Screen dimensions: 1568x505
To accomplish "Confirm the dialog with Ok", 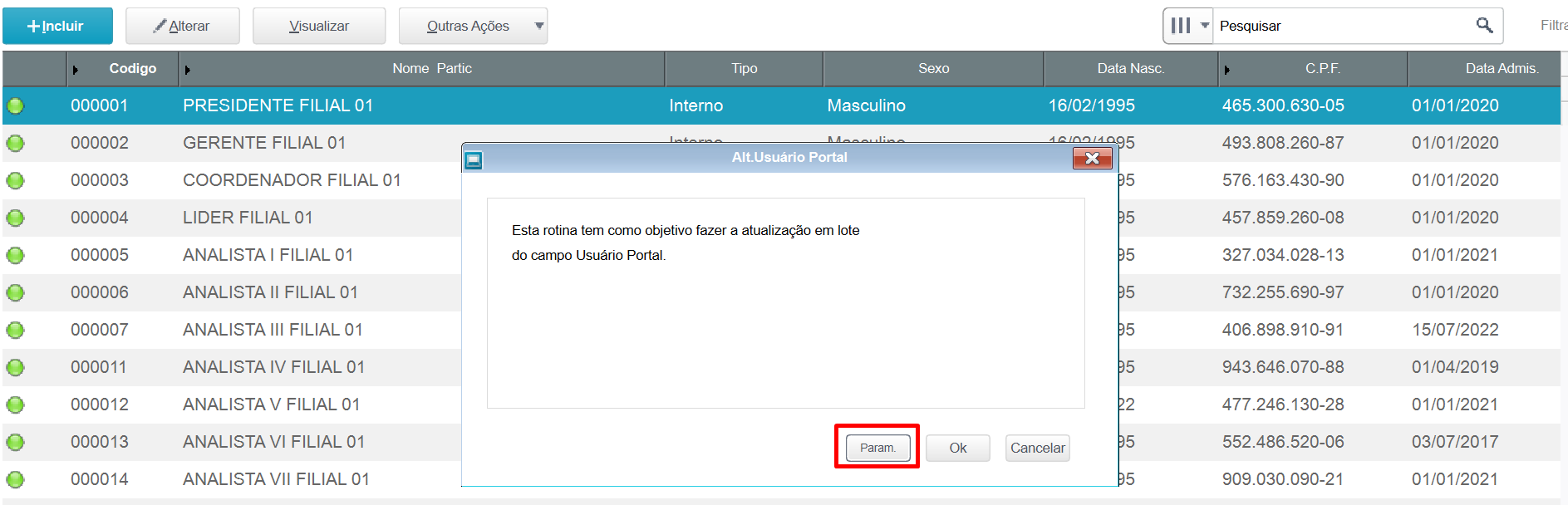I will click(958, 448).
